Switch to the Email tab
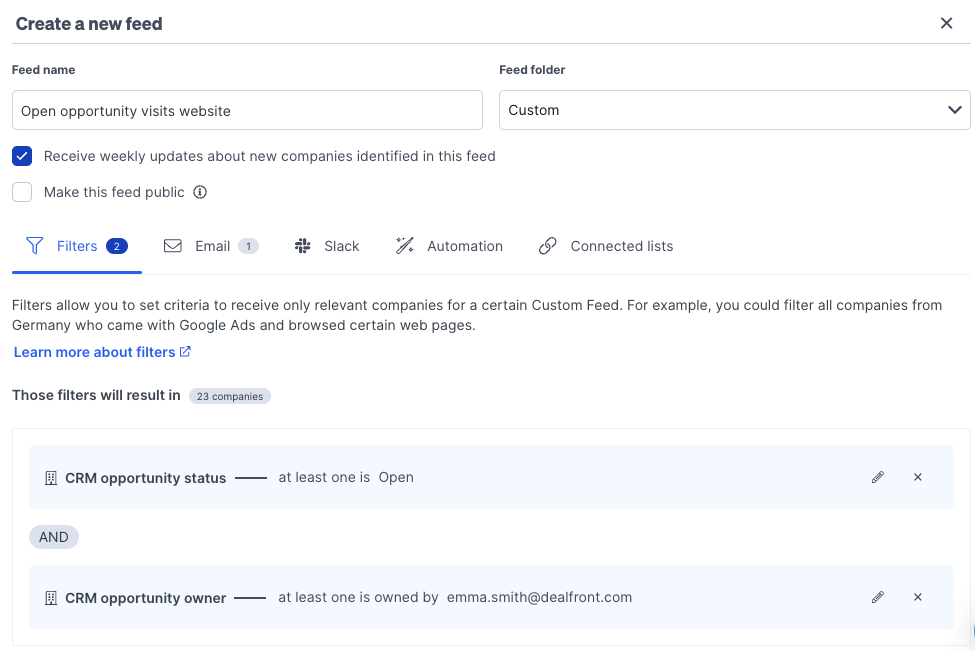975x651 pixels. (210, 245)
